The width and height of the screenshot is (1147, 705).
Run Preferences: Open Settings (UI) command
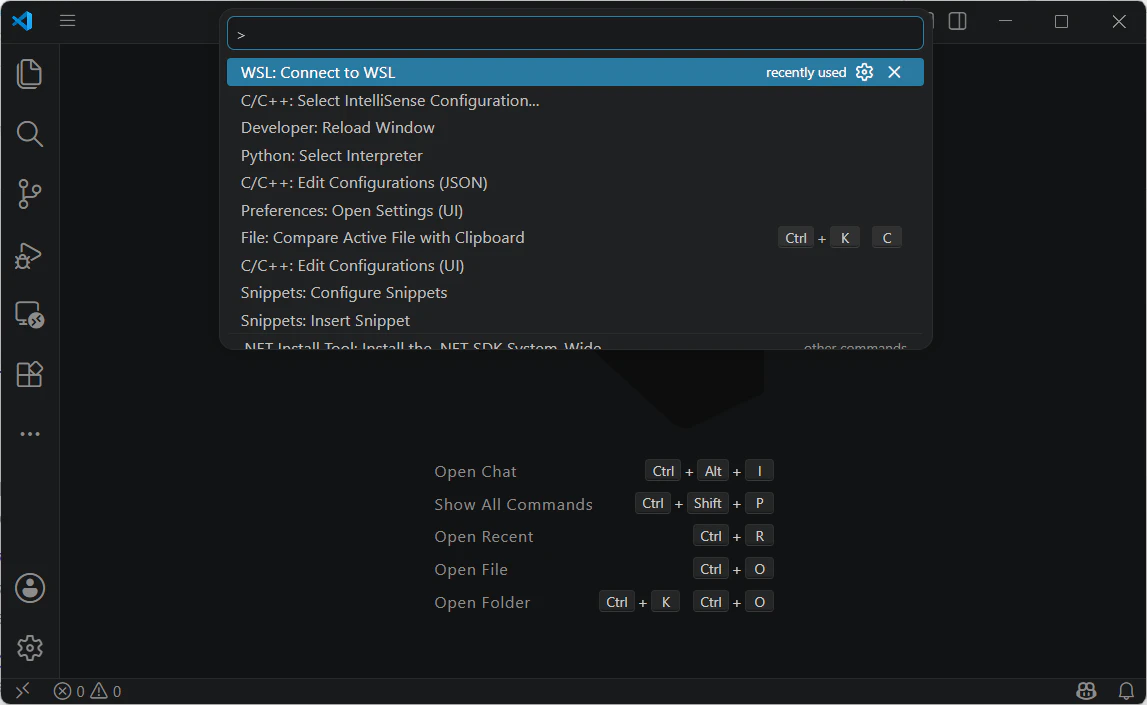coord(575,211)
